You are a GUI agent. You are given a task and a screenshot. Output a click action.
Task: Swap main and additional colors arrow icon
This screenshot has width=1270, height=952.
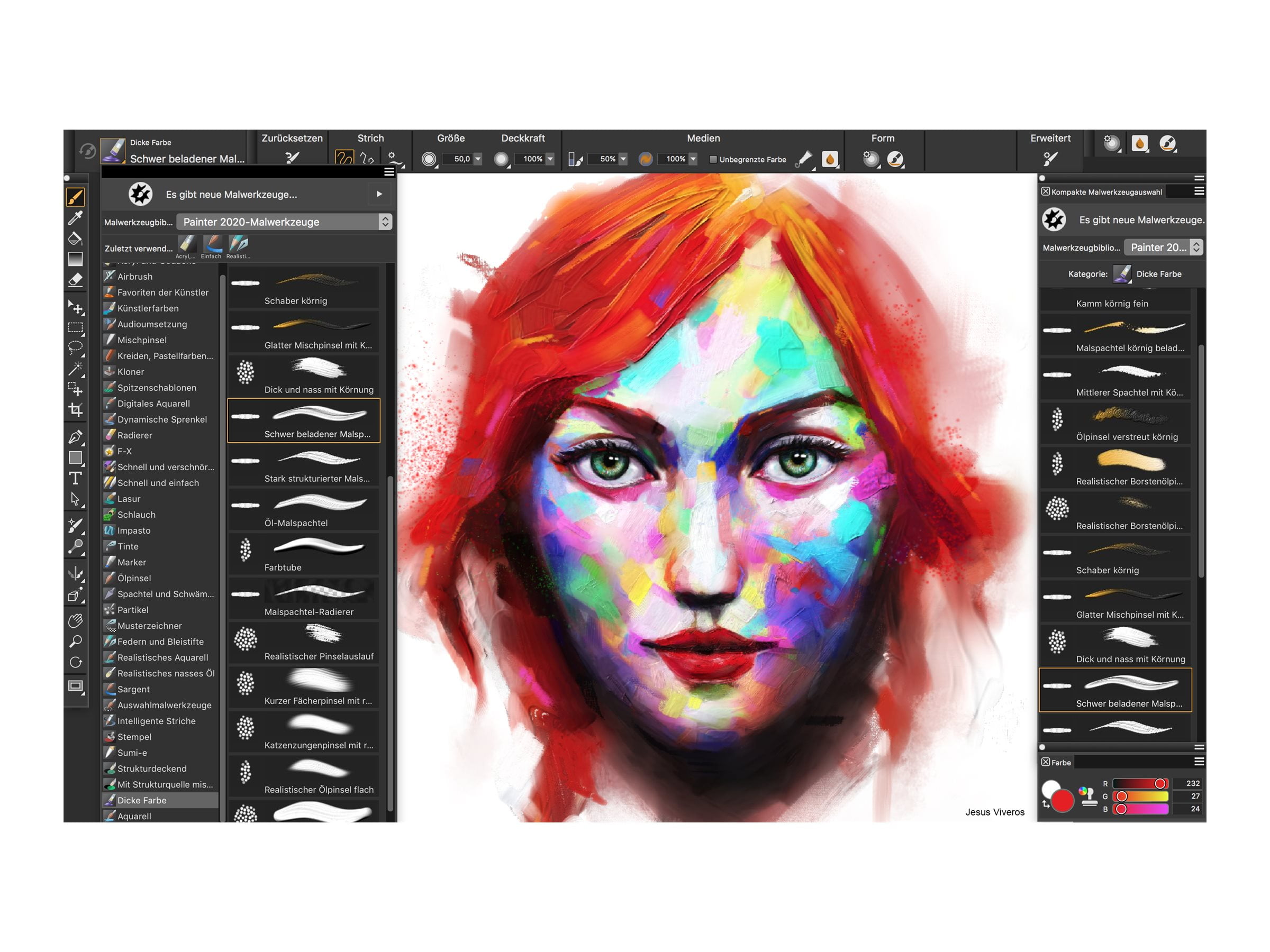[1046, 804]
